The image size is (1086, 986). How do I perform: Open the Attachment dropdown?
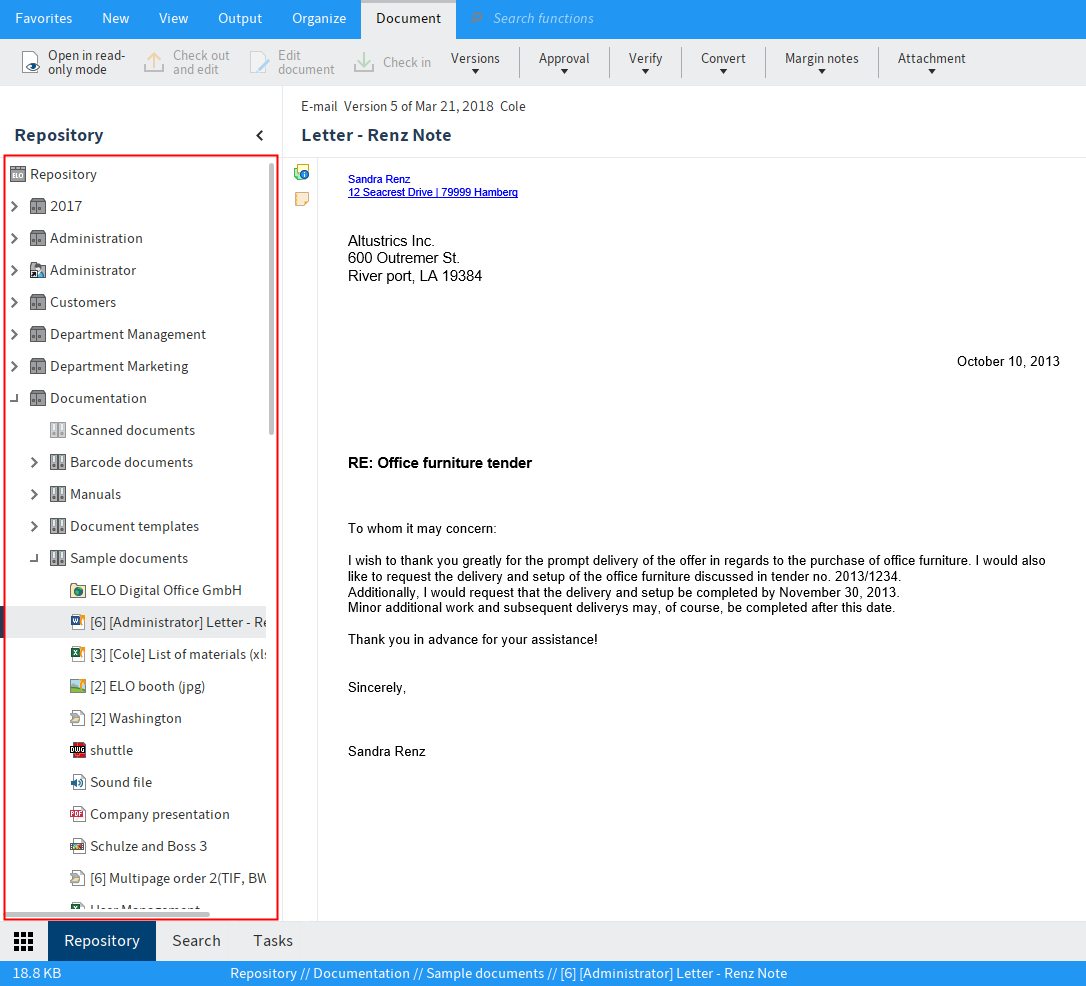tap(930, 62)
